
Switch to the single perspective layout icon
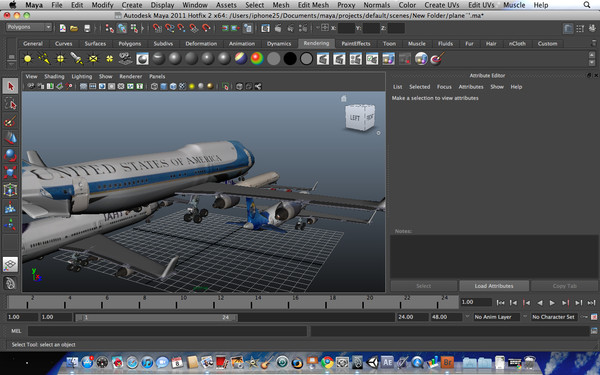pos(10,264)
